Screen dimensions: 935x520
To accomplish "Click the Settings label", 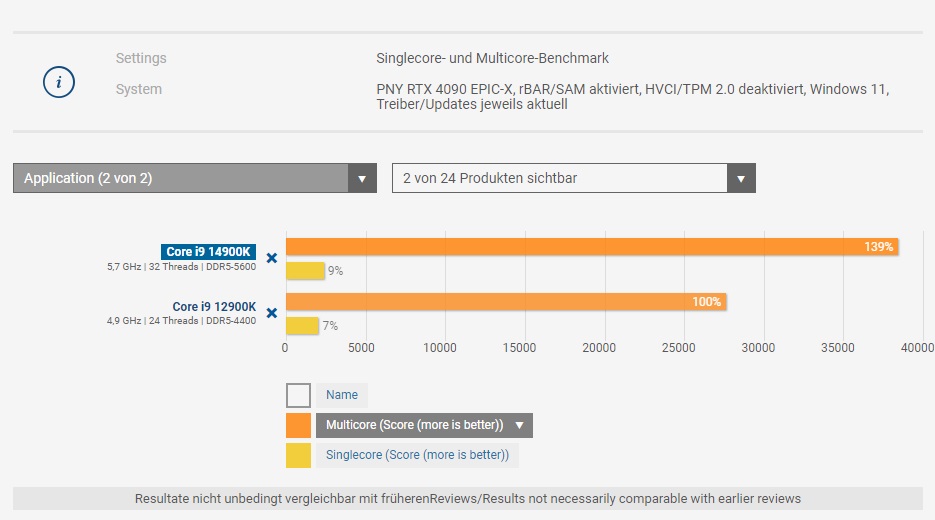I will (141, 58).
